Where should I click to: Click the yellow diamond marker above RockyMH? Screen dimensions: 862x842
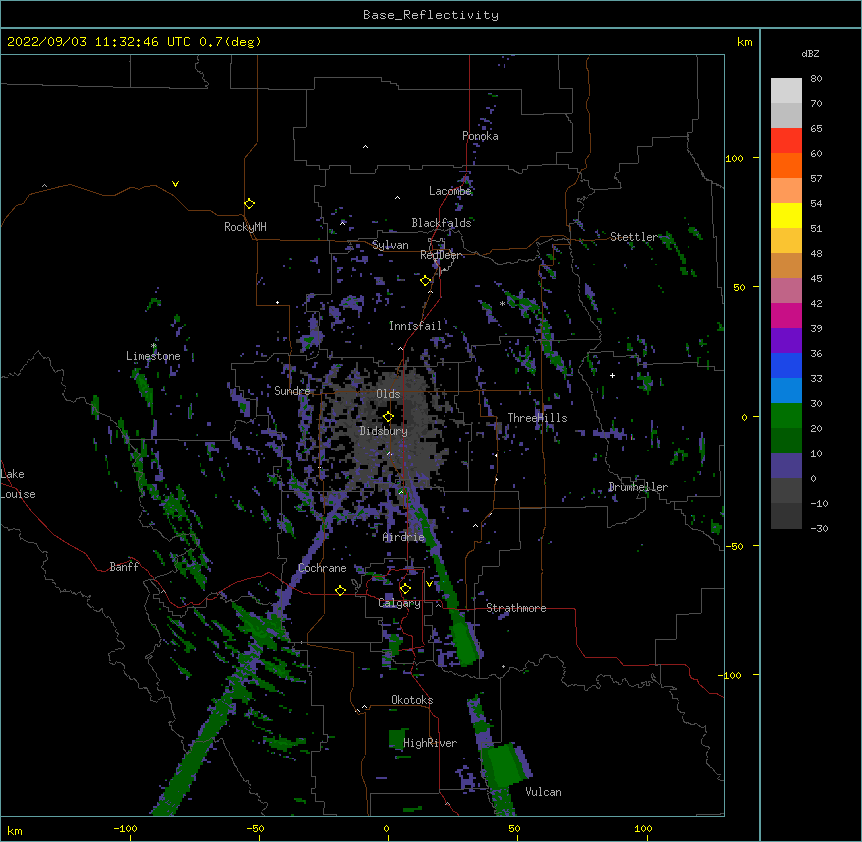[x=249, y=204]
